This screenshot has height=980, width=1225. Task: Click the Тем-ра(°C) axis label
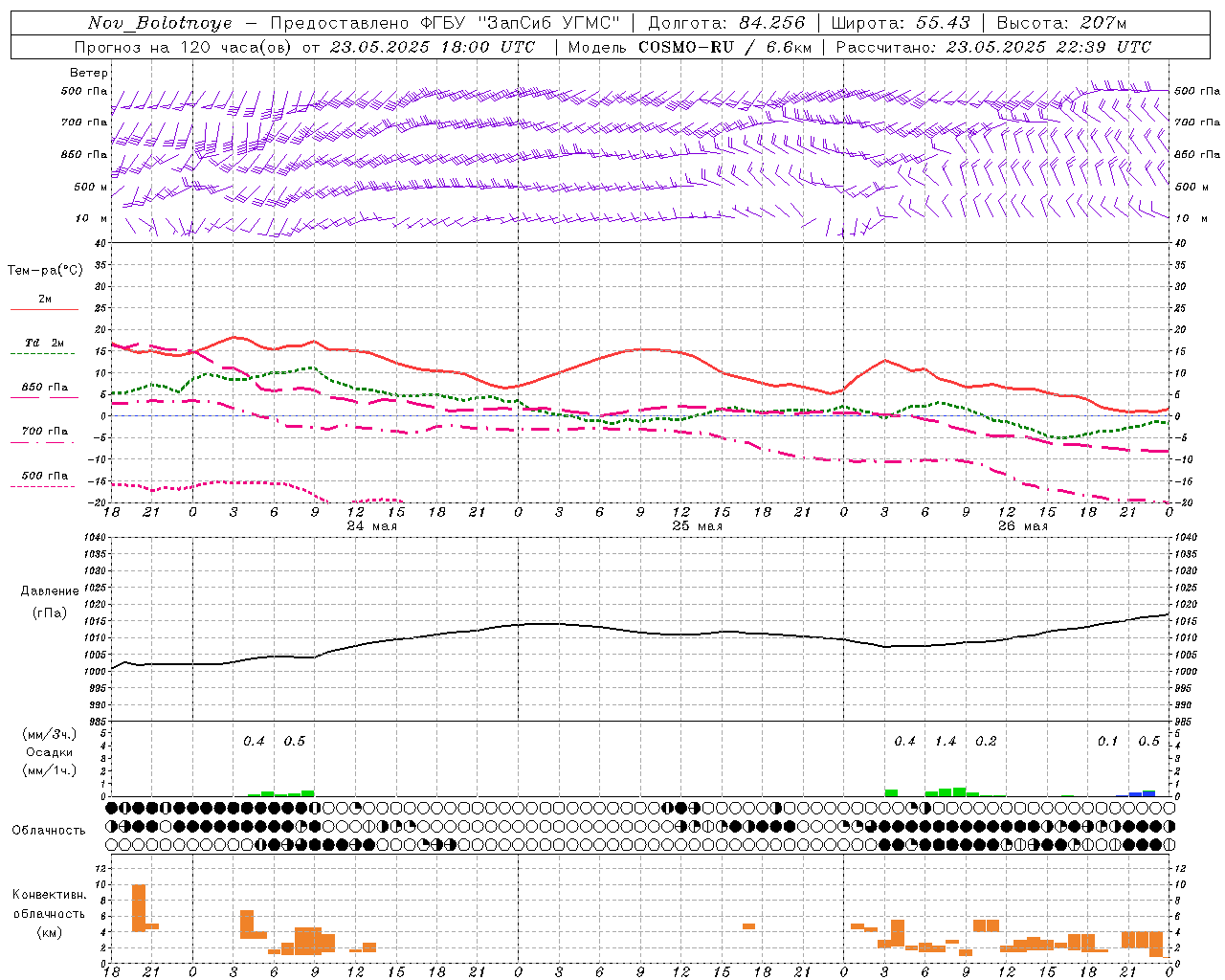coord(45,271)
